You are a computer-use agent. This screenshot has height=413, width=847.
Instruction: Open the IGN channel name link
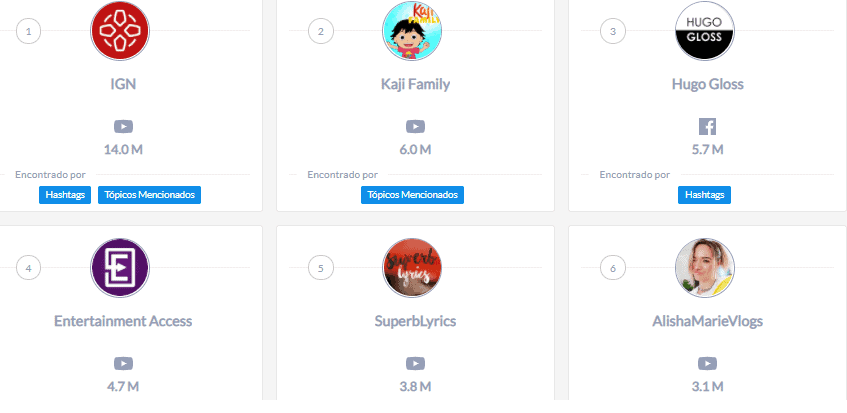click(123, 84)
